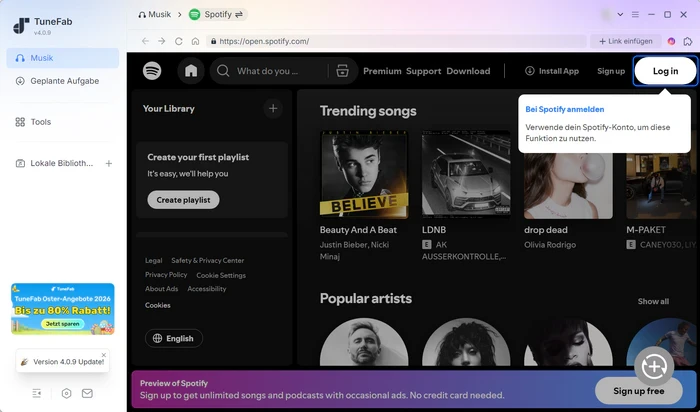Open the Legal link
The image size is (700, 412).
pyautogui.click(x=154, y=260)
